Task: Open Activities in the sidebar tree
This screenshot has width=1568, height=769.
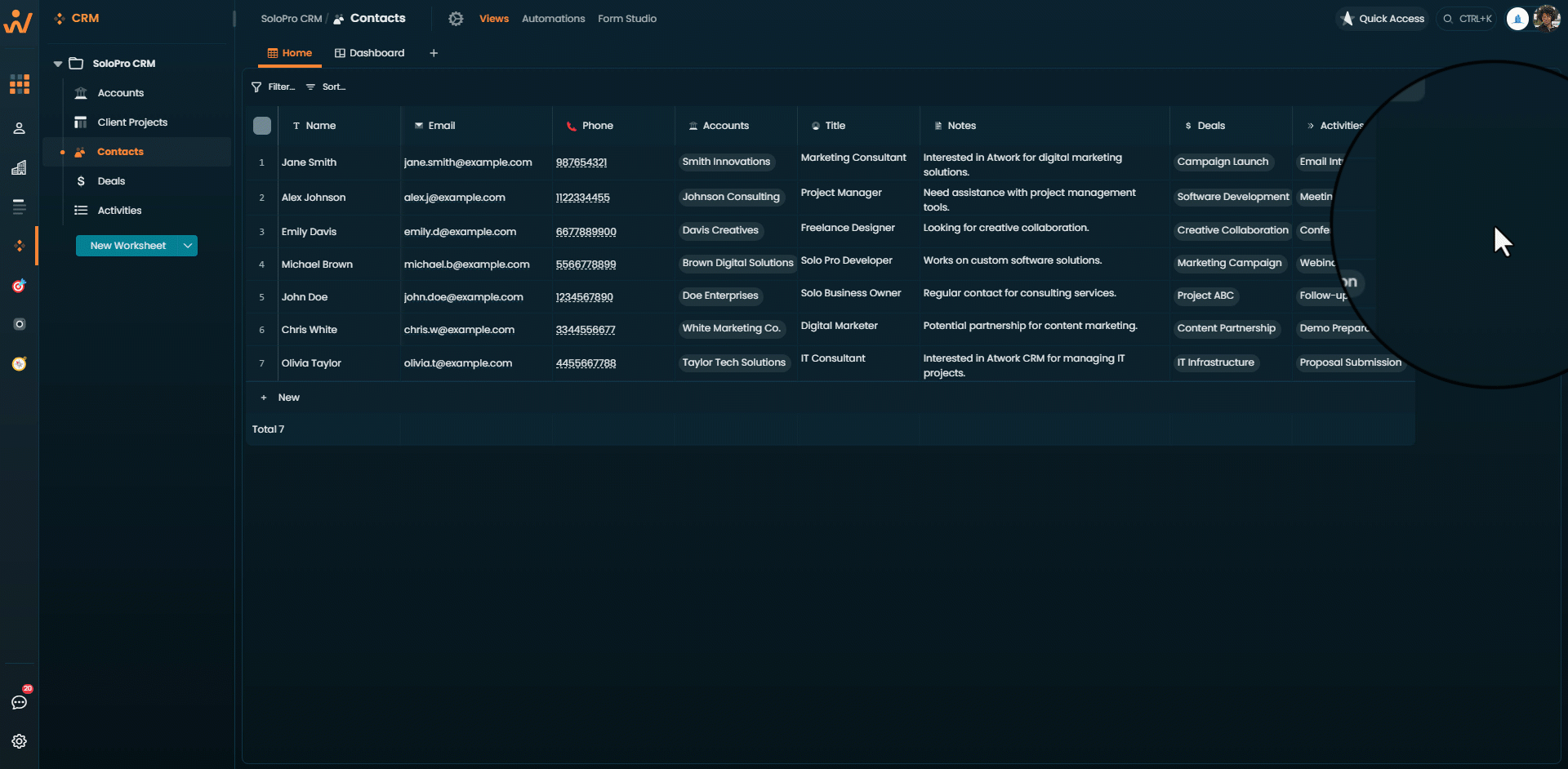Action: tap(119, 211)
